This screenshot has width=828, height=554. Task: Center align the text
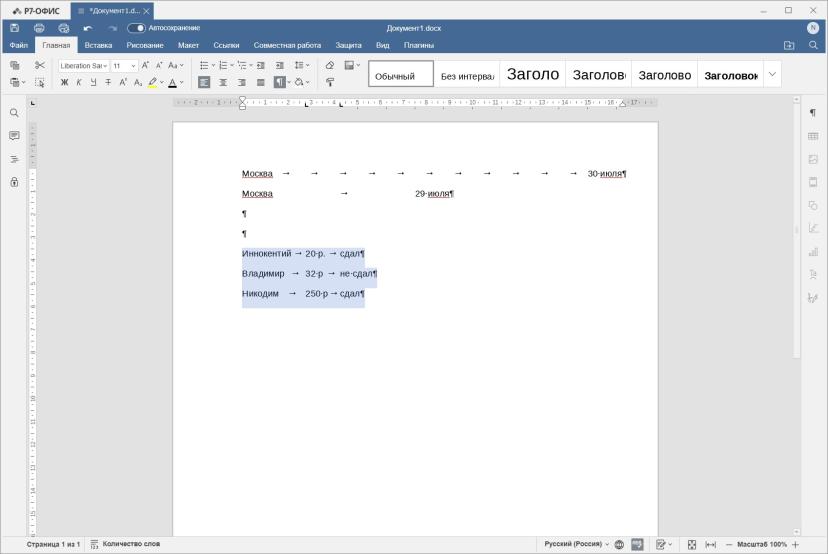coord(223,82)
